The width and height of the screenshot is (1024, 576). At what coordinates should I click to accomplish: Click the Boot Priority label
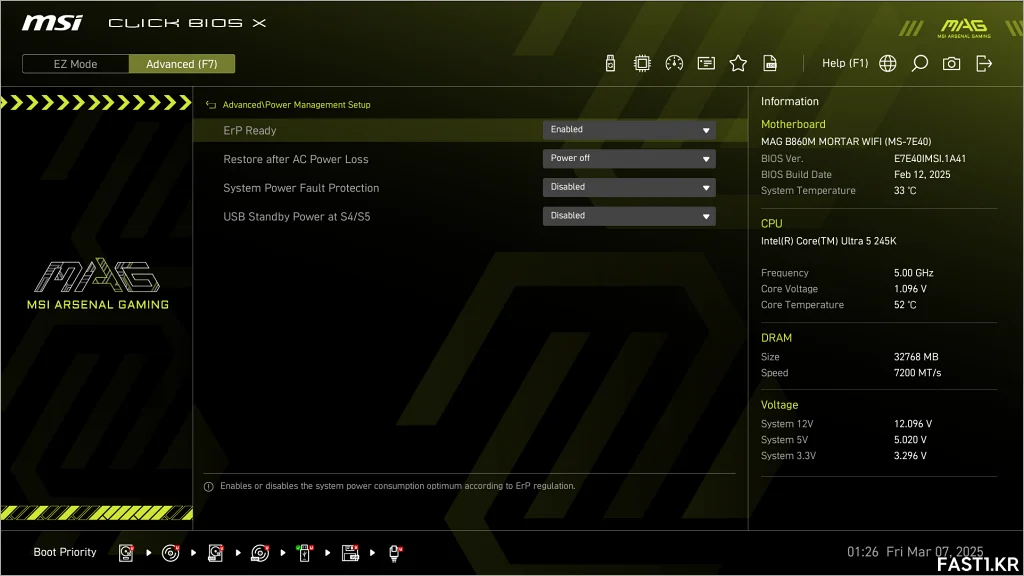point(65,552)
